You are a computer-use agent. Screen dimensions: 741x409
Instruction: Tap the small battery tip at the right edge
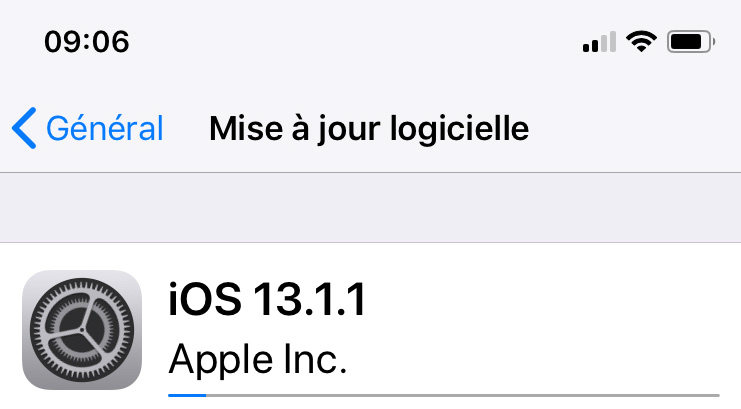point(713,42)
